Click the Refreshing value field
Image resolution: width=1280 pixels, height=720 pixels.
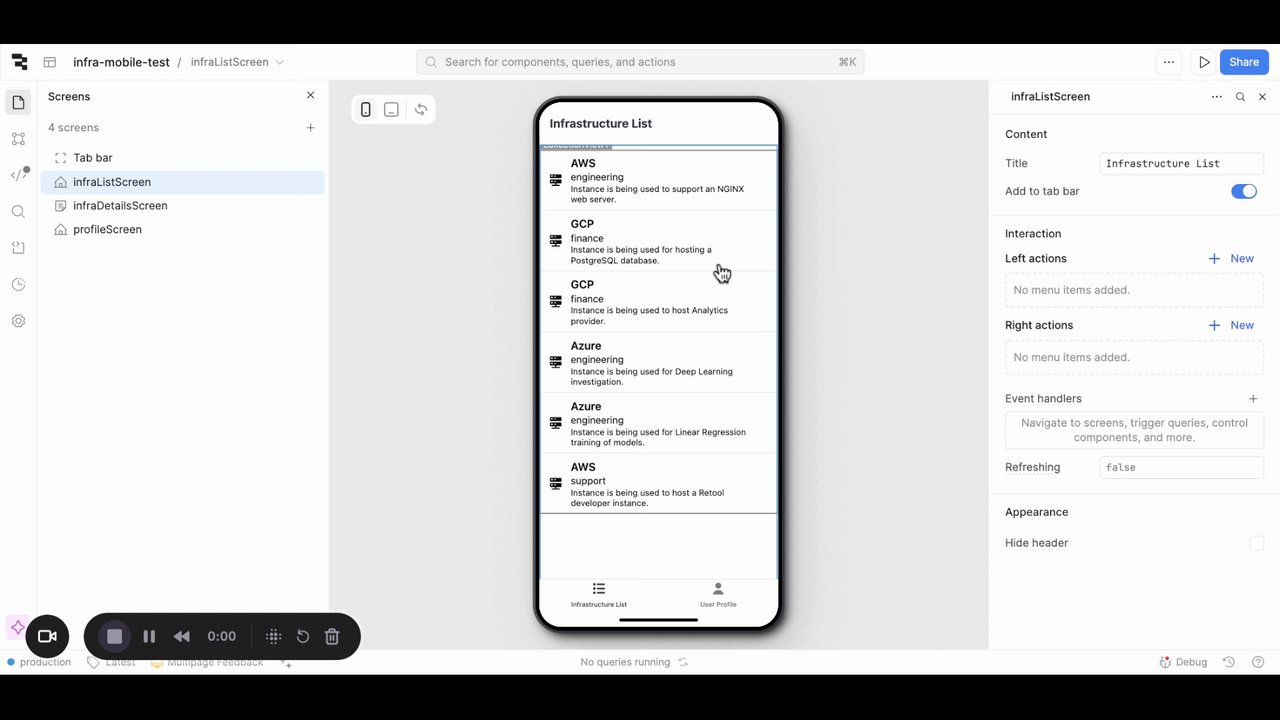pos(1182,468)
